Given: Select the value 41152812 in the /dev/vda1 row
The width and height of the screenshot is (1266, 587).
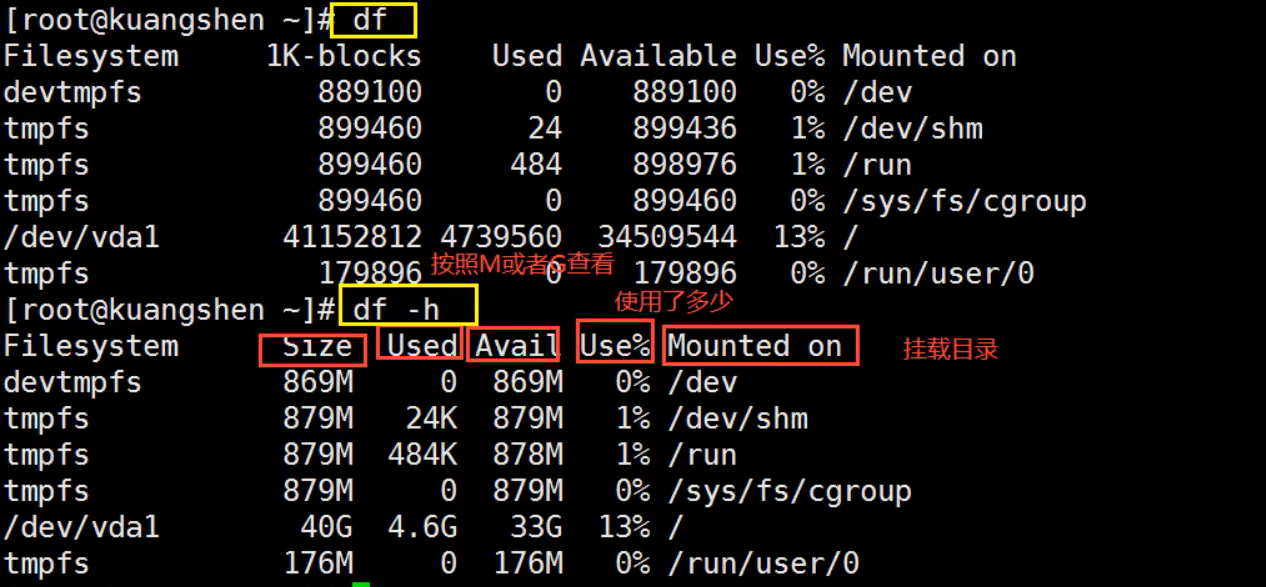Looking at the screenshot, I should click(353, 237).
